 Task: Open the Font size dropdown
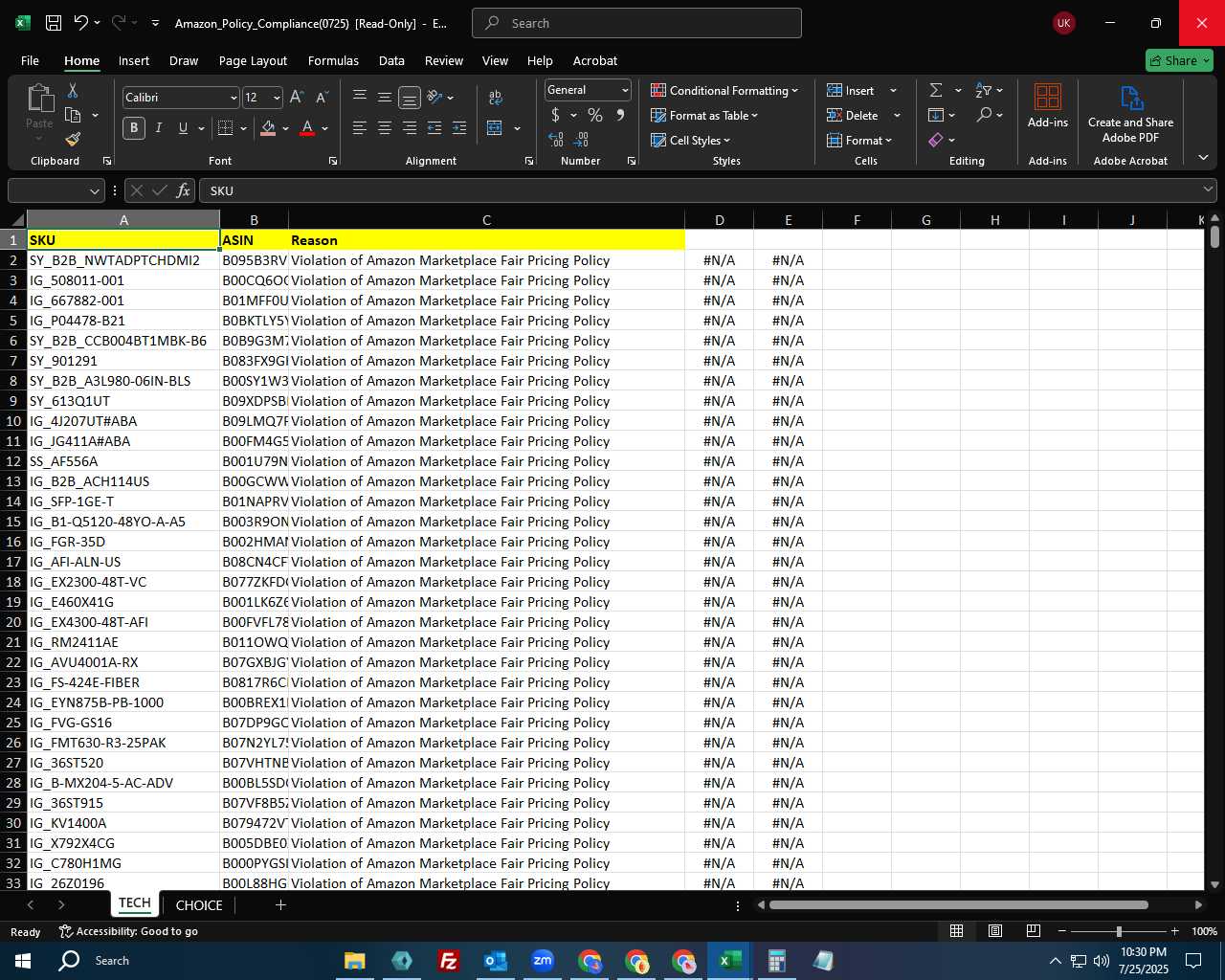277,98
